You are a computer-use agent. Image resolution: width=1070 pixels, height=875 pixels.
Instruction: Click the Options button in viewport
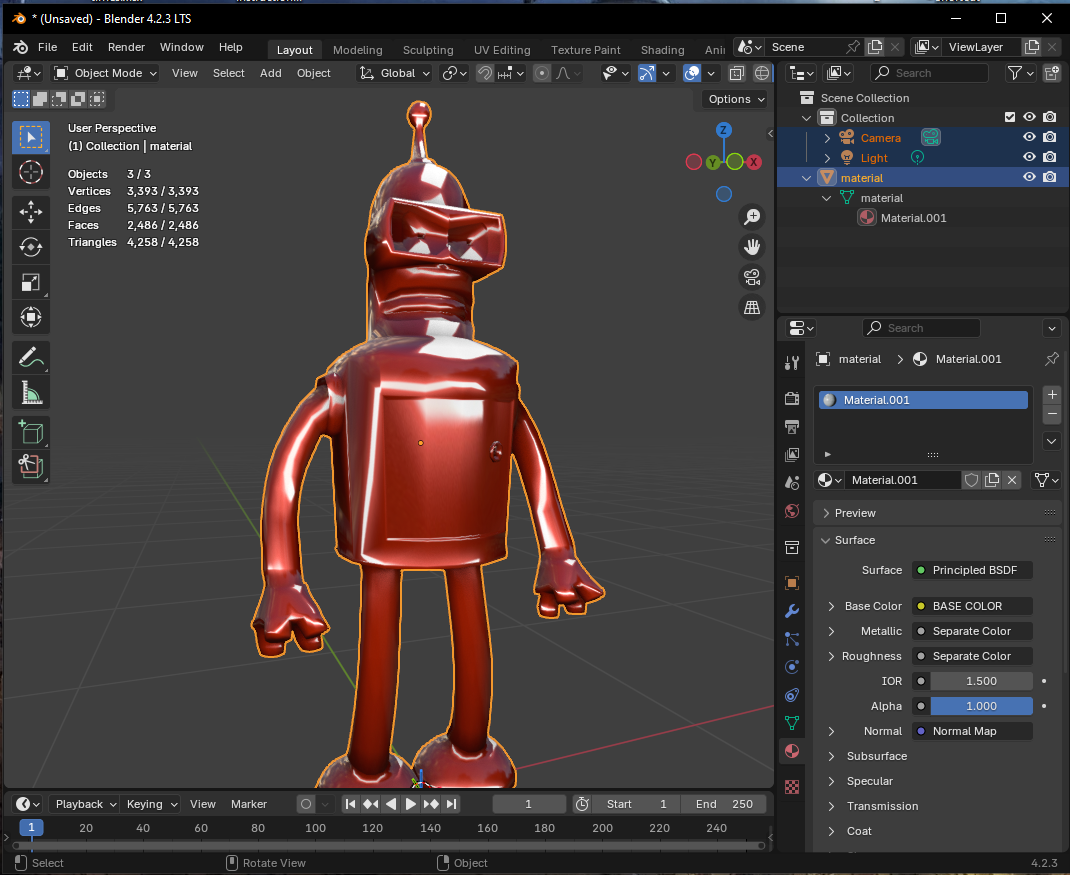coord(736,99)
